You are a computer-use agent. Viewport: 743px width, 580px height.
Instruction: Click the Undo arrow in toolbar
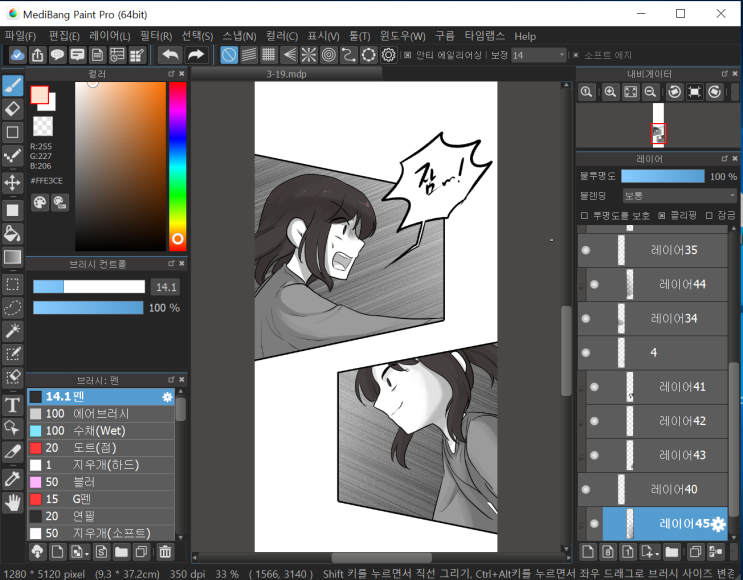[170, 55]
